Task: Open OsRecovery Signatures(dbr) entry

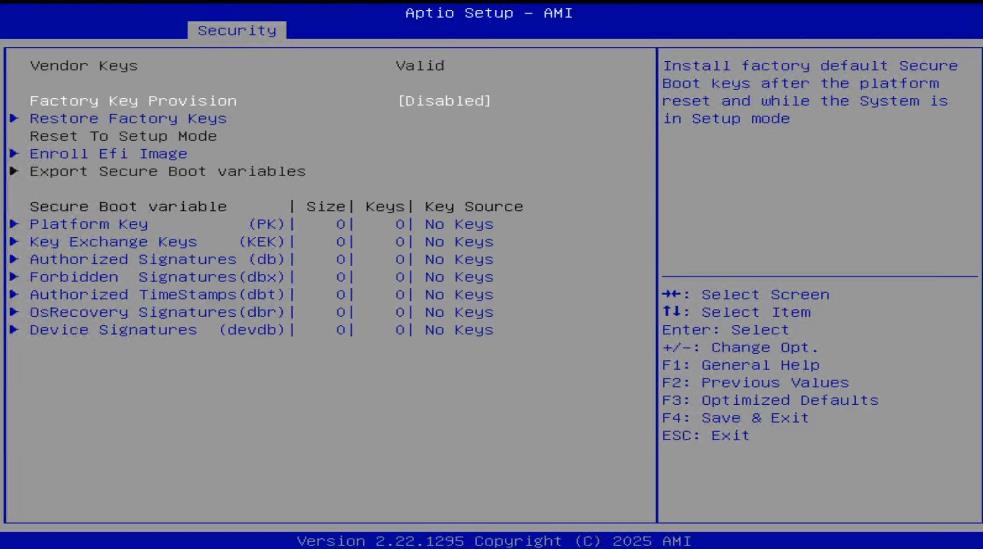Action: tap(157, 311)
